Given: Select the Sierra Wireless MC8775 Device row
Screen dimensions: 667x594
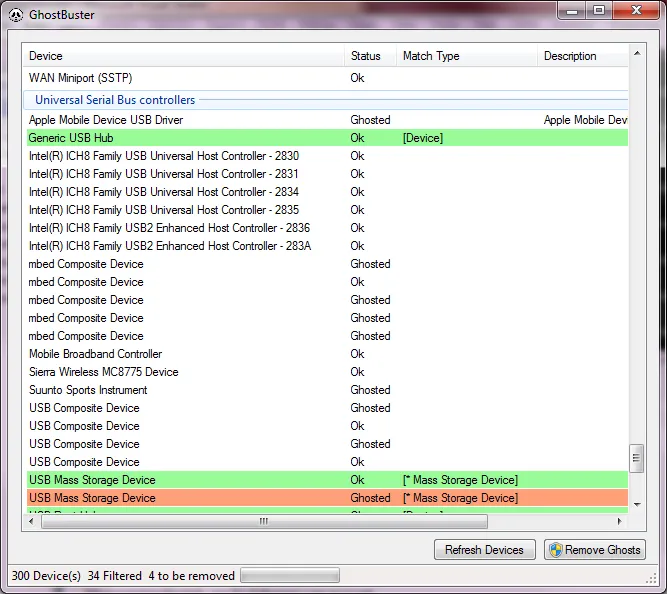Looking at the screenshot, I should (x=103, y=372).
